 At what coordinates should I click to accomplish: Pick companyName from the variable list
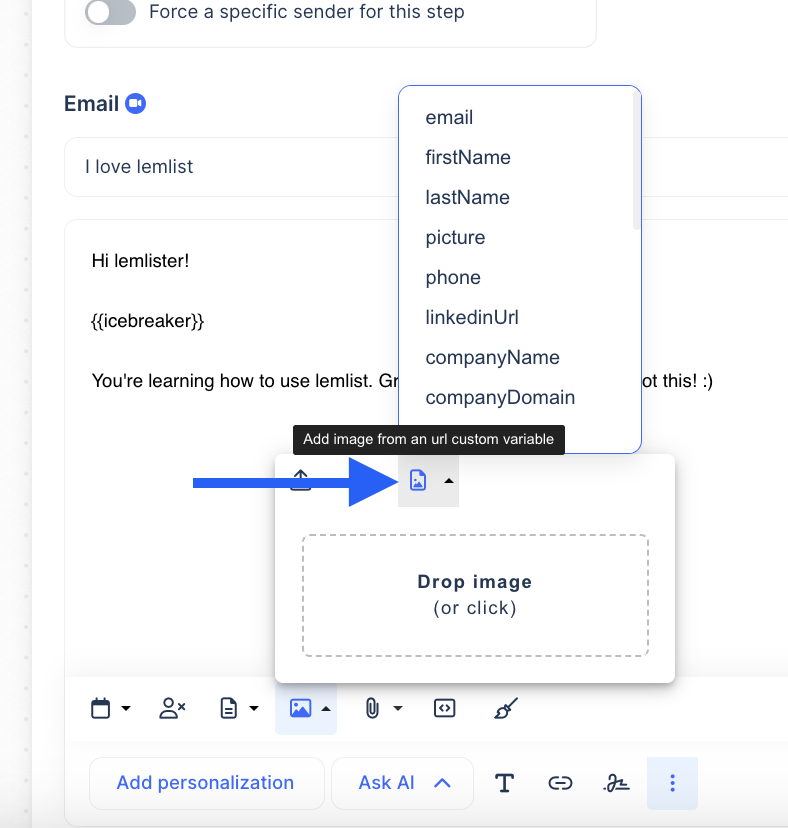pyautogui.click(x=492, y=357)
